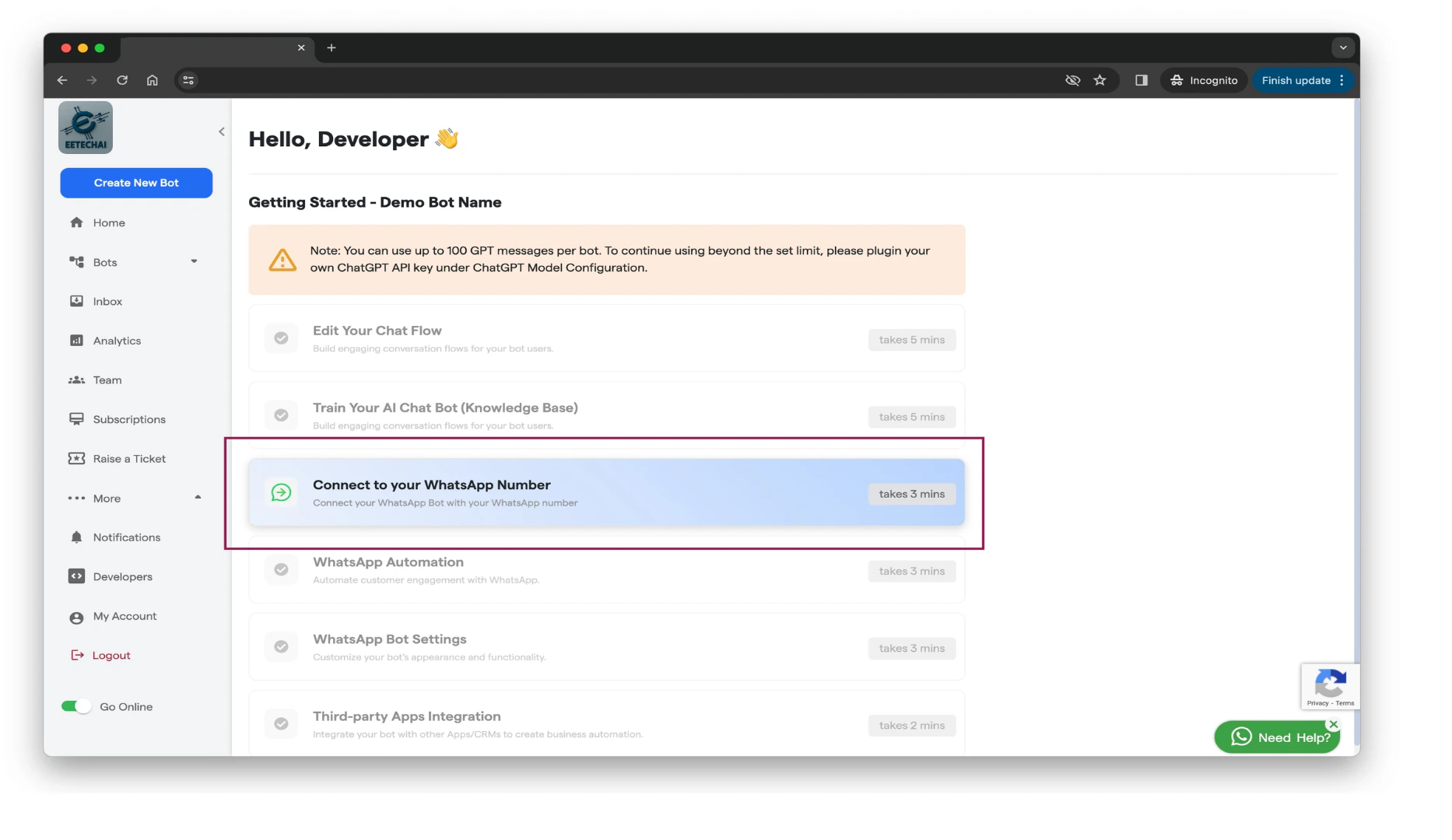The image size is (1452, 840).
Task: Open the tab search dropdown
Action: point(1343,47)
